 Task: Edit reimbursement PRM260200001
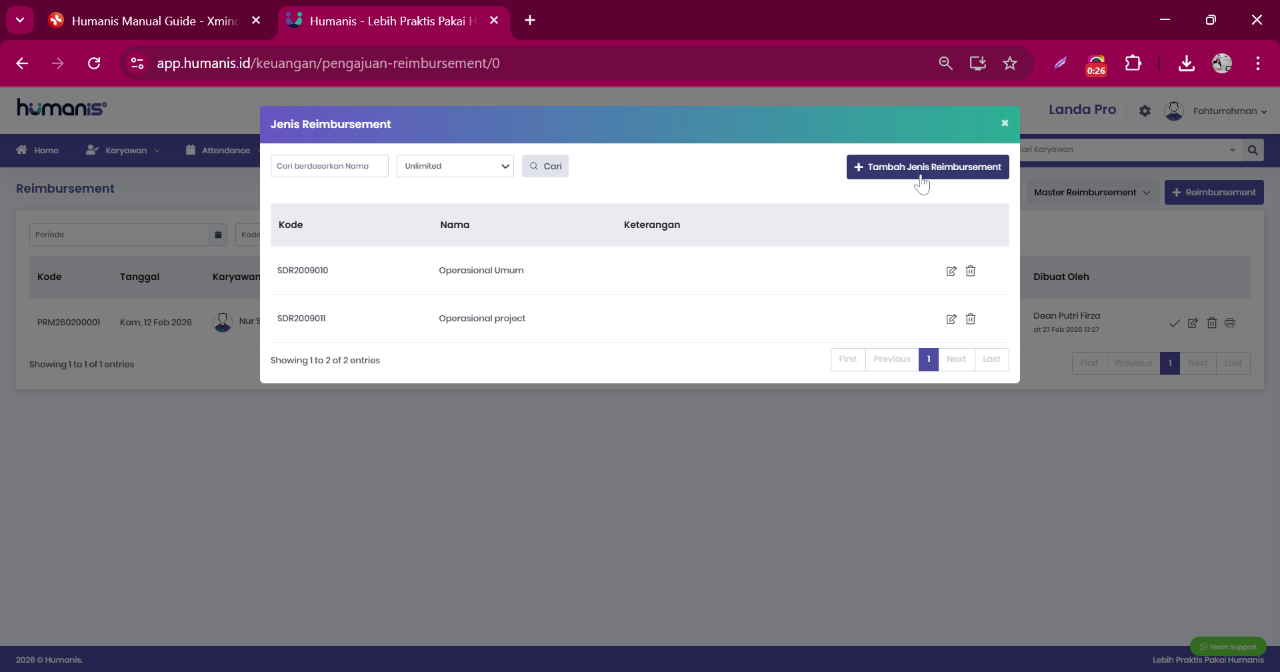pos(1193,323)
